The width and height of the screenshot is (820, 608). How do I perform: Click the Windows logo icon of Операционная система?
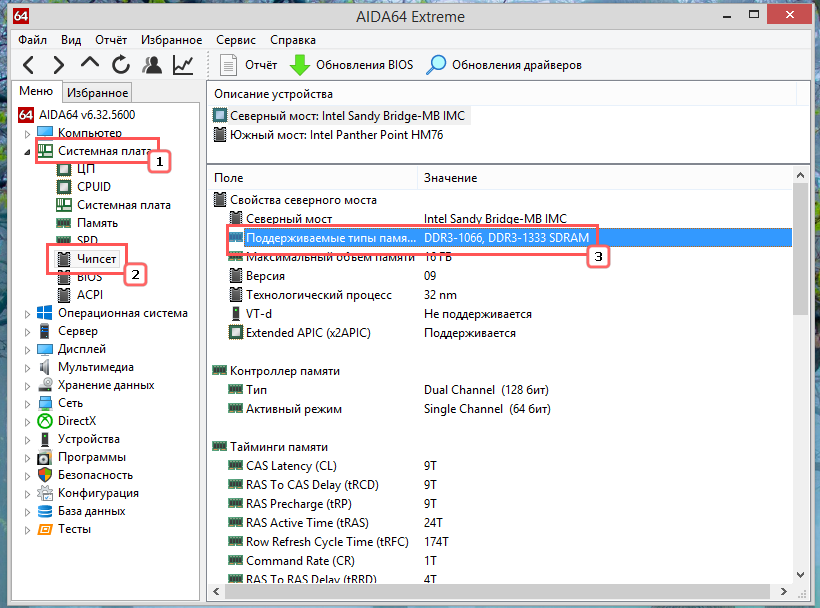pos(44,313)
